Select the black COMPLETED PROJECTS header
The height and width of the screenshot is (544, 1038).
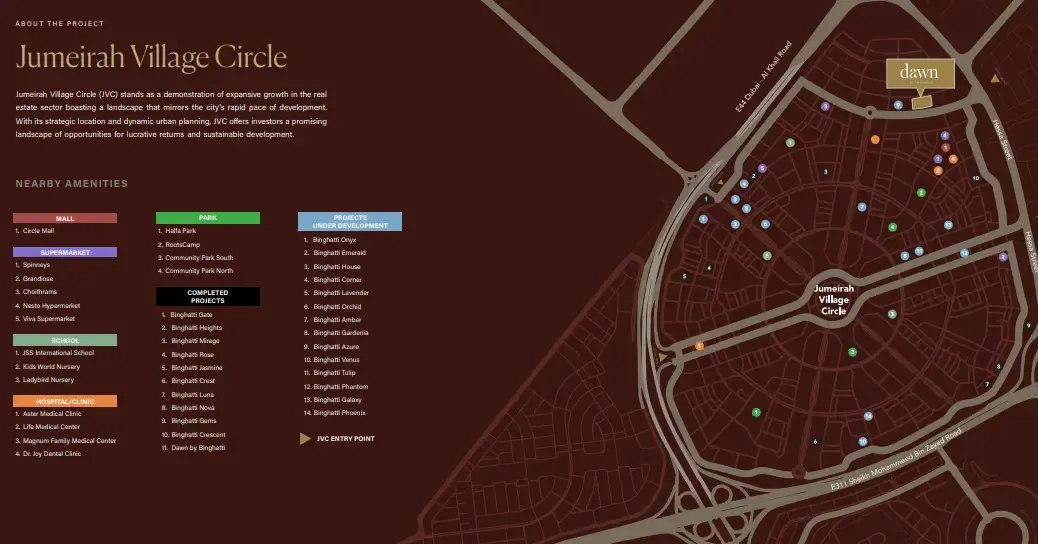tap(208, 296)
